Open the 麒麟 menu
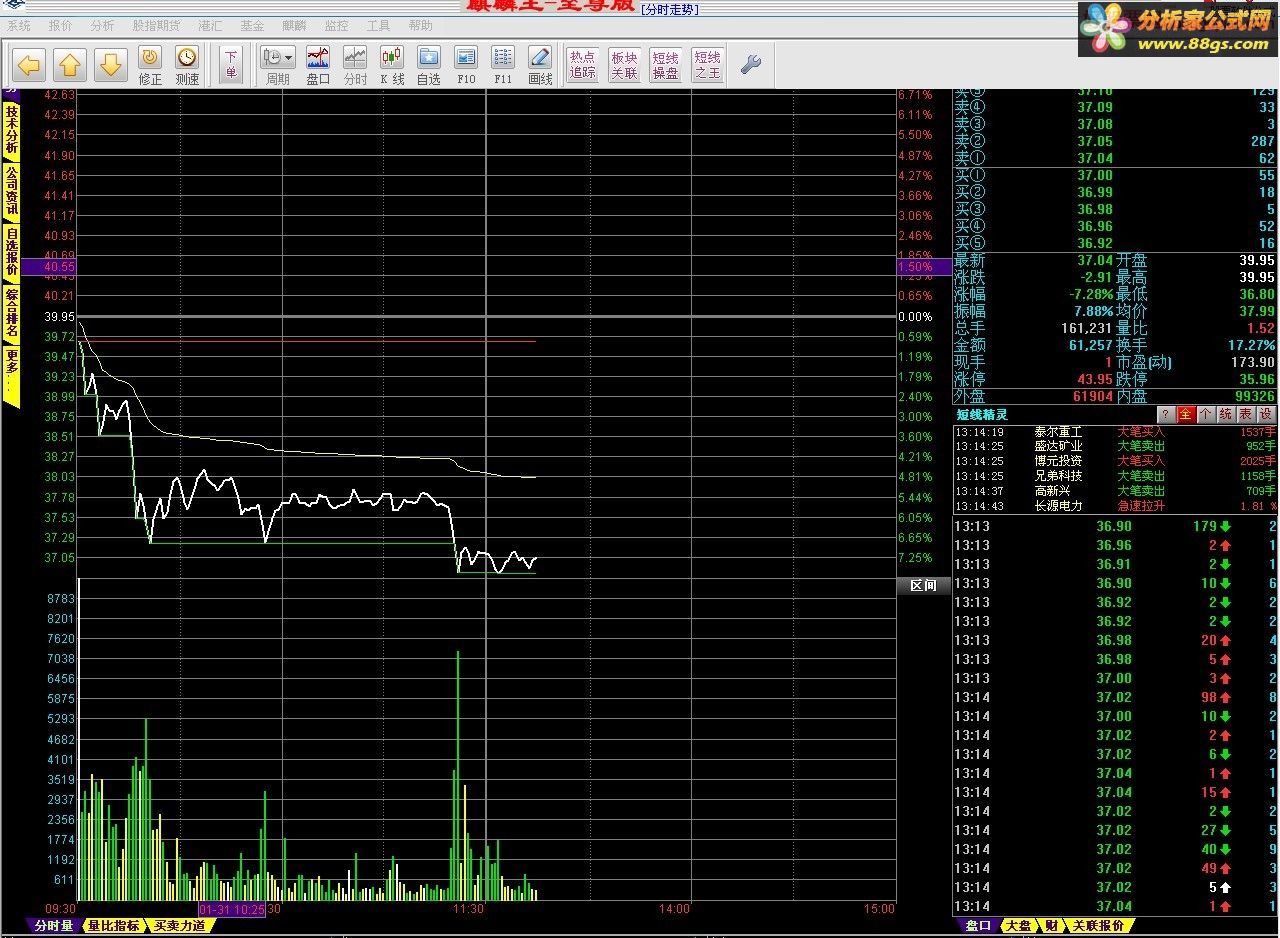 [x=294, y=25]
